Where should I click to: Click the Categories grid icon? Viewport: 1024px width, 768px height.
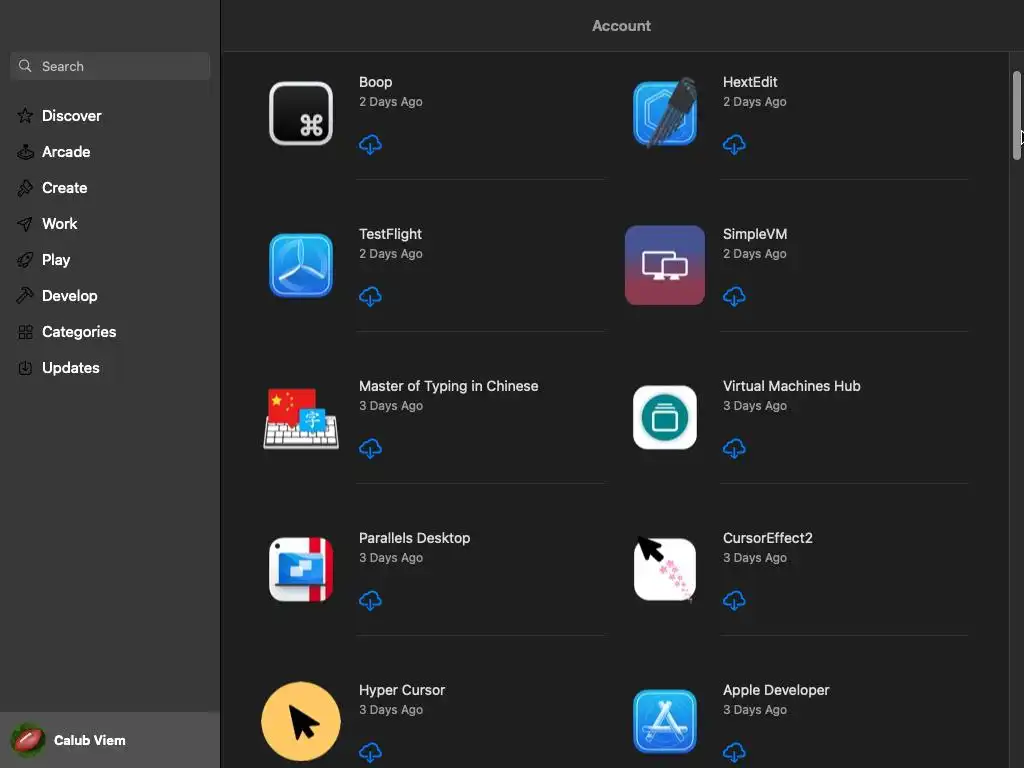coord(25,332)
